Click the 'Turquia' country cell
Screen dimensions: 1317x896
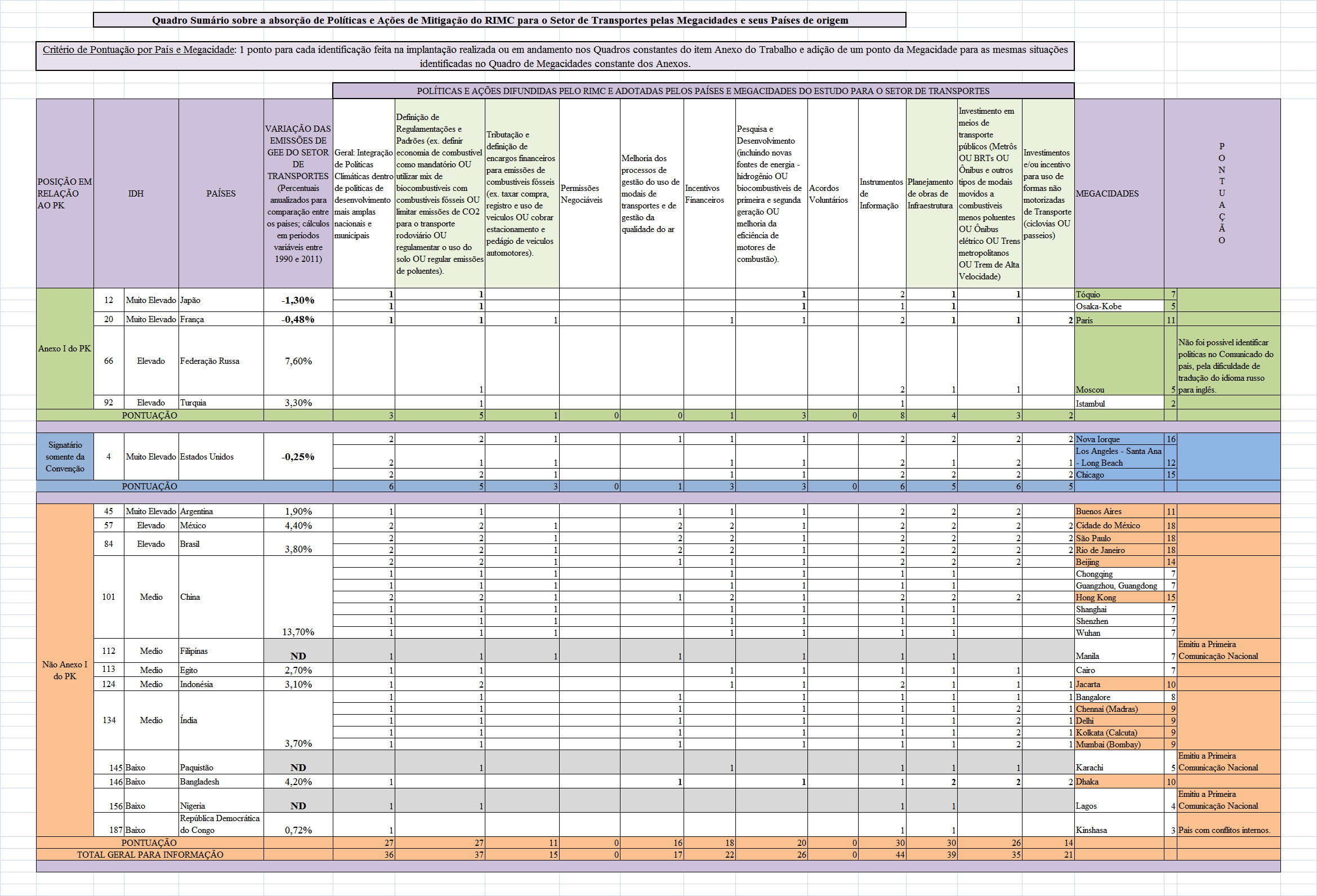pos(221,402)
